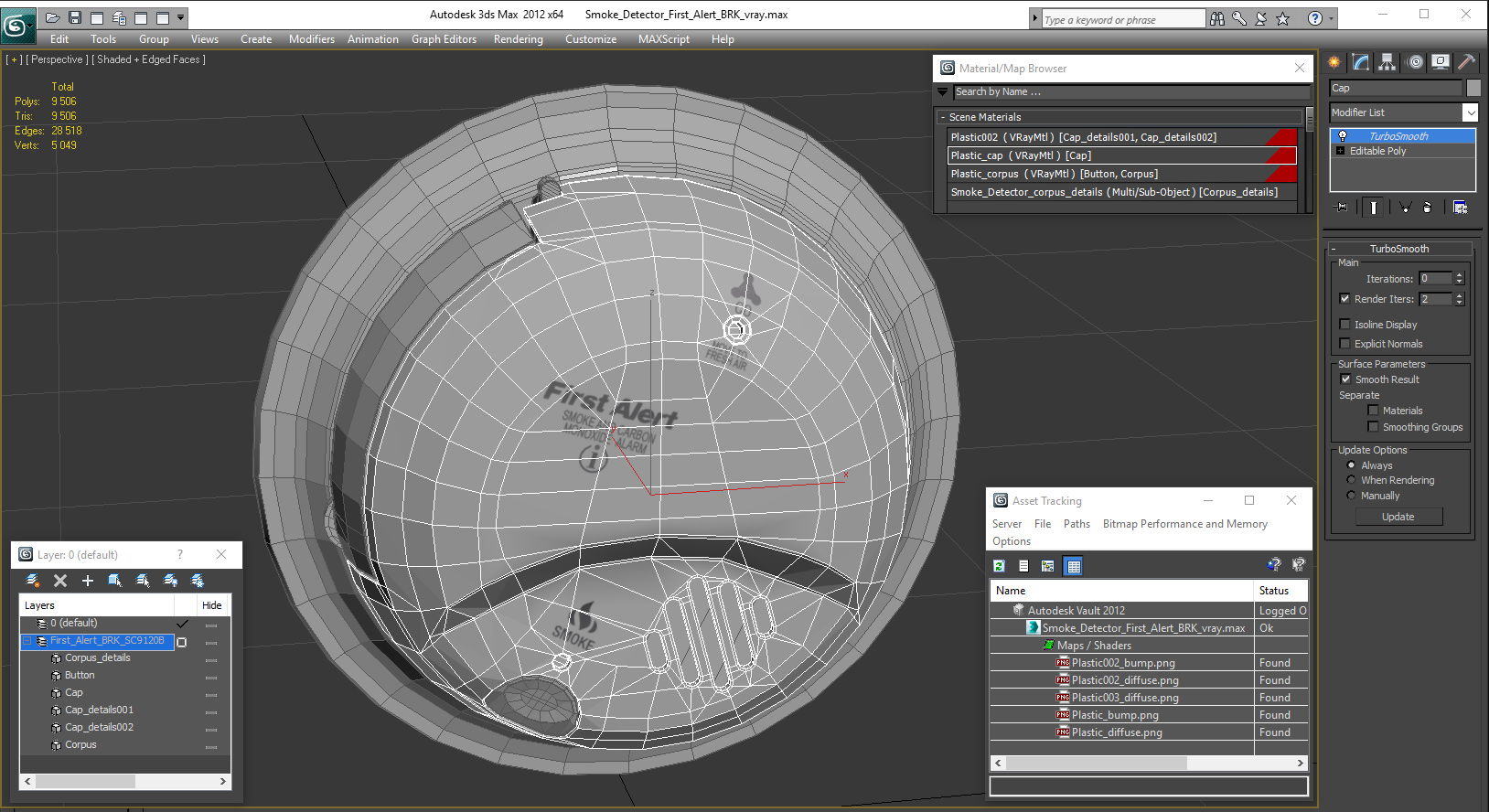This screenshot has width=1489, height=812.
Task: Open the Modifiers menu
Action: 311,39
